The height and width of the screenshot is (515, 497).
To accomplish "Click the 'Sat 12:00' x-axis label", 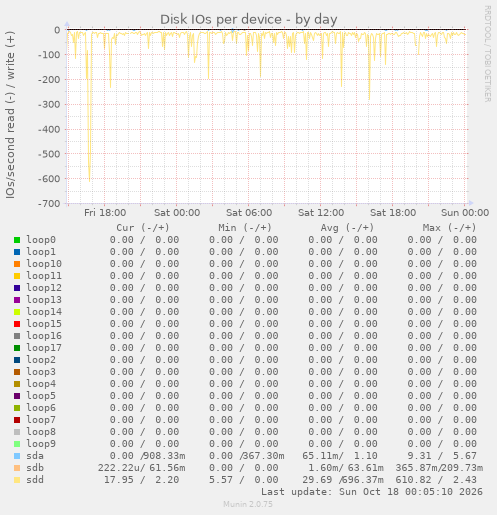I will tap(321, 213).
